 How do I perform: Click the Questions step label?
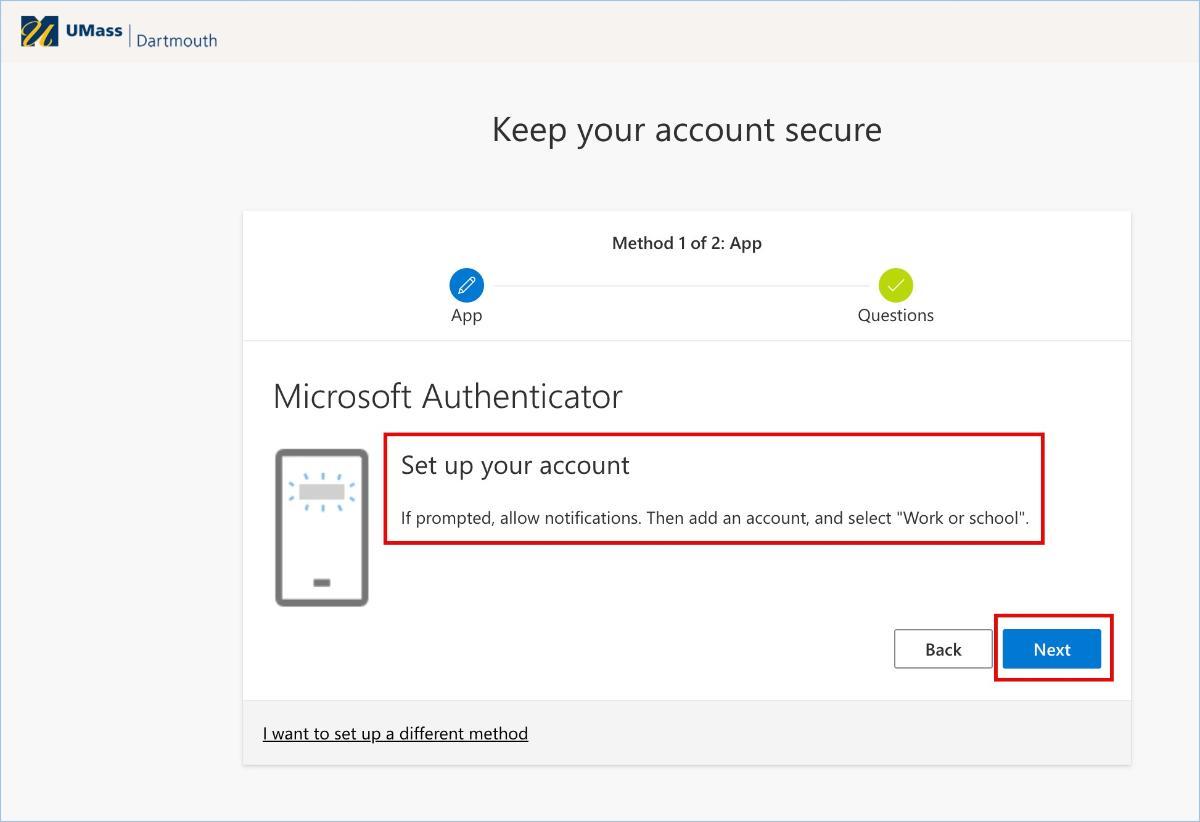click(x=895, y=315)
